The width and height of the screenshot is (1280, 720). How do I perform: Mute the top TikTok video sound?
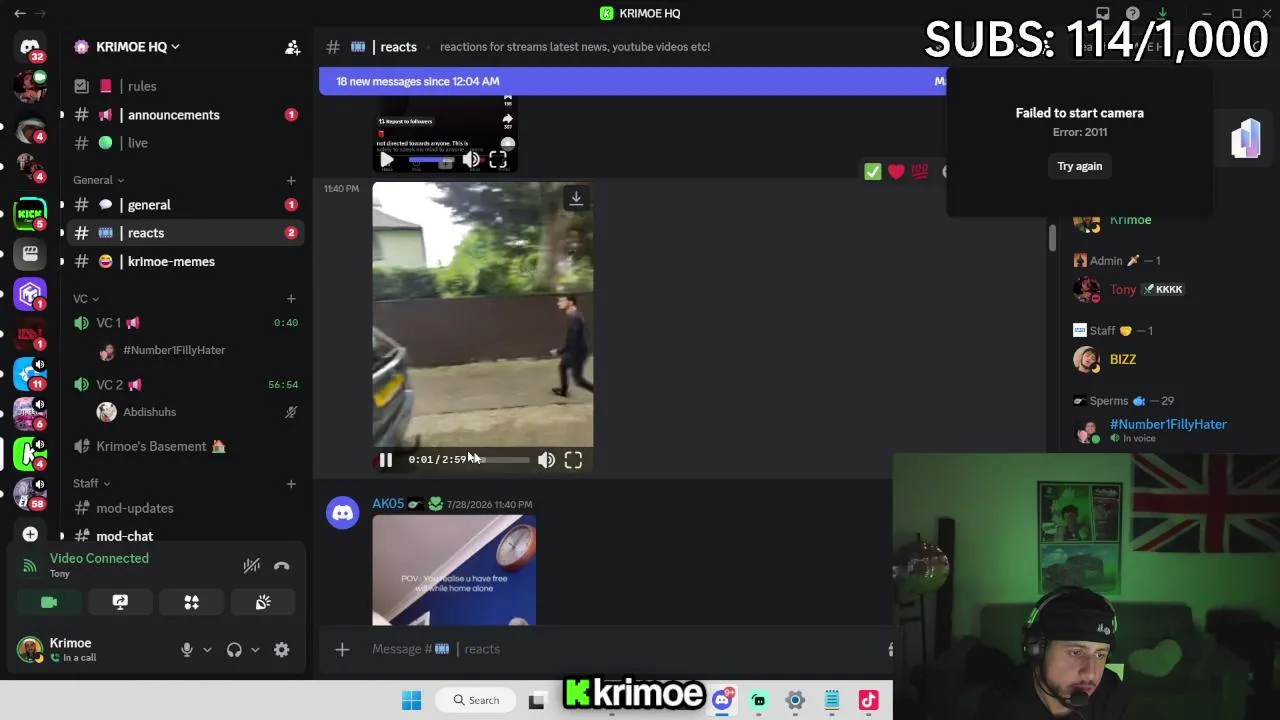pos(471,160)
